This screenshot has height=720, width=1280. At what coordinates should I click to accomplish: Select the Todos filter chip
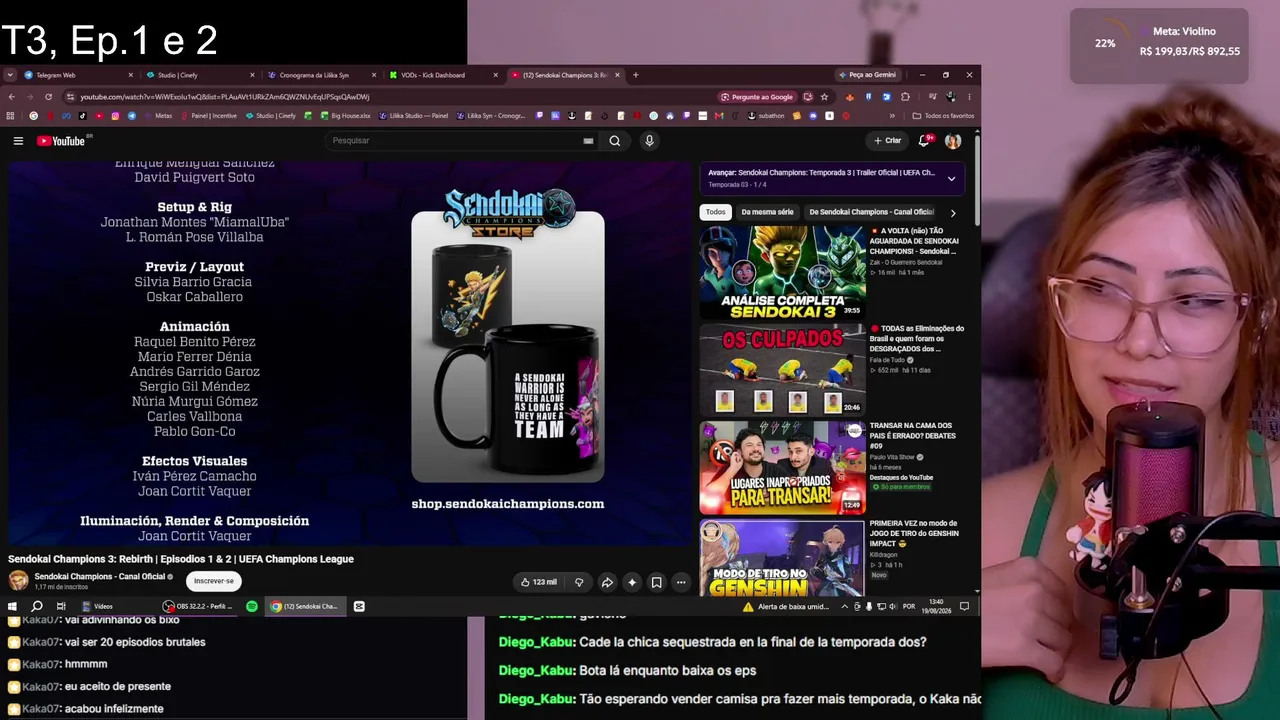click(x=716, y=212)
